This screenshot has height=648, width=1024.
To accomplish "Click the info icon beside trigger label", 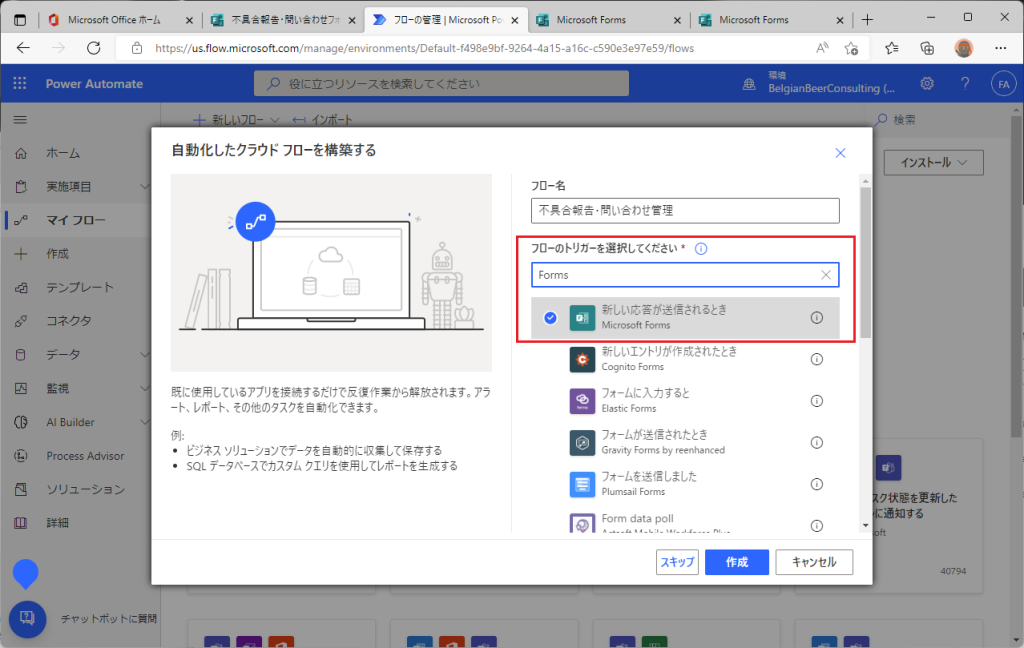I will point(701,249).
